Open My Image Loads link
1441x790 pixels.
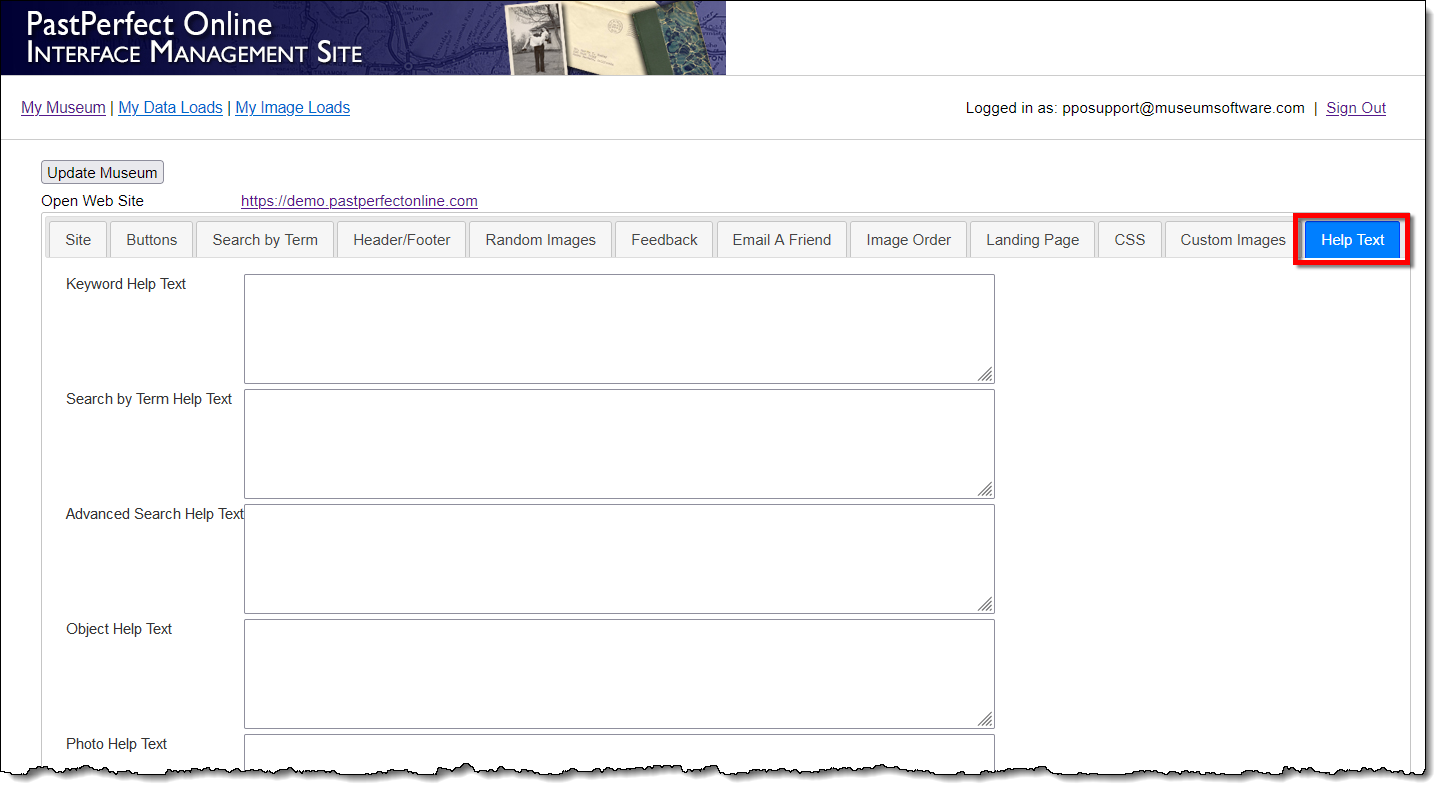292,108
